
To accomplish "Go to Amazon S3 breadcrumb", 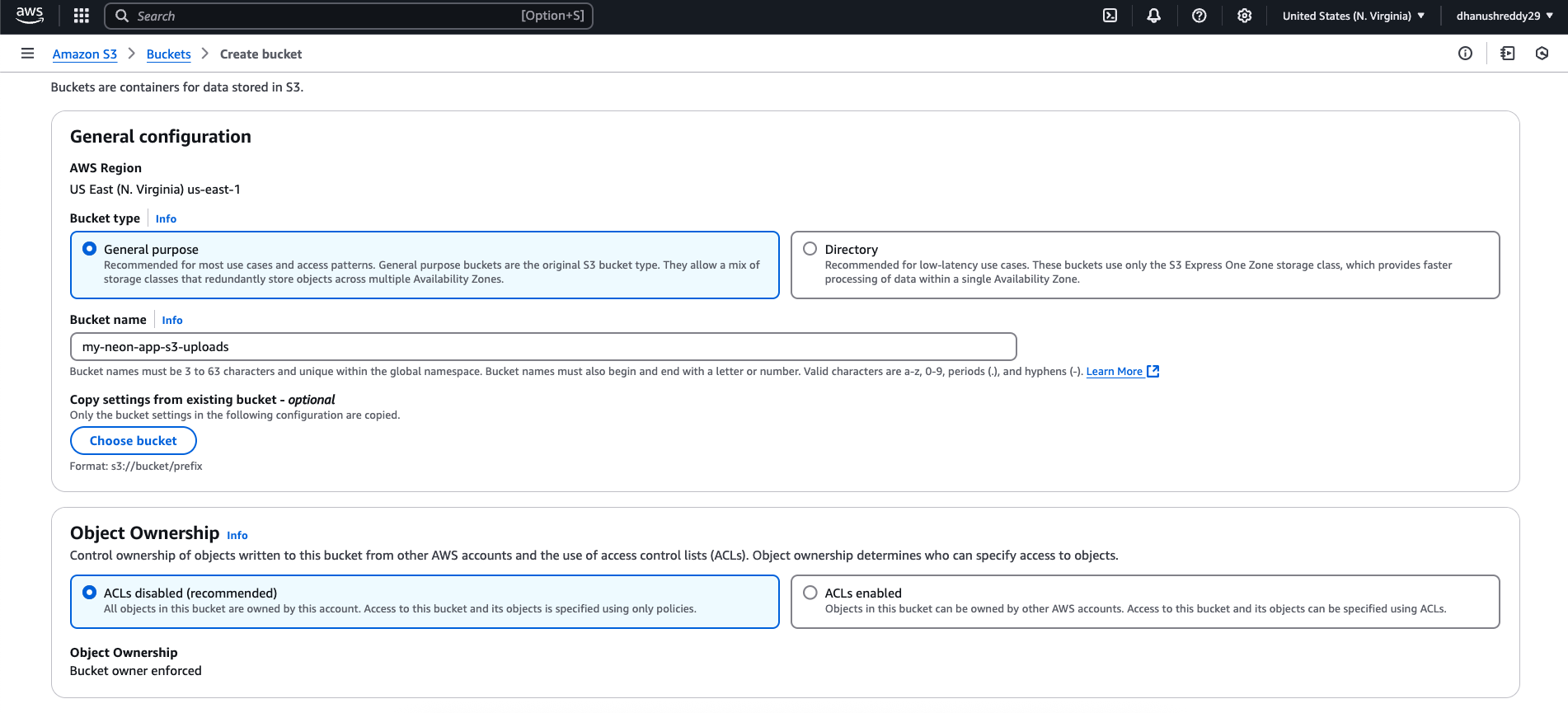I will point(85,54).
